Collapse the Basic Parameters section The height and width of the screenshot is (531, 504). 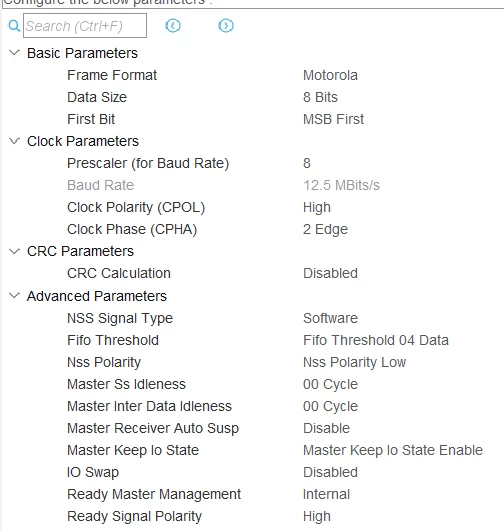tap(14, 53)
